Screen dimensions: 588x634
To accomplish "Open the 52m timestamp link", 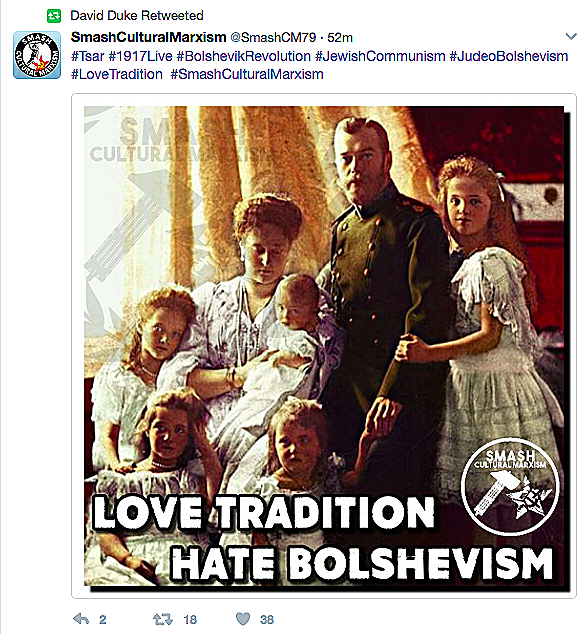I will tap(340, 38).
